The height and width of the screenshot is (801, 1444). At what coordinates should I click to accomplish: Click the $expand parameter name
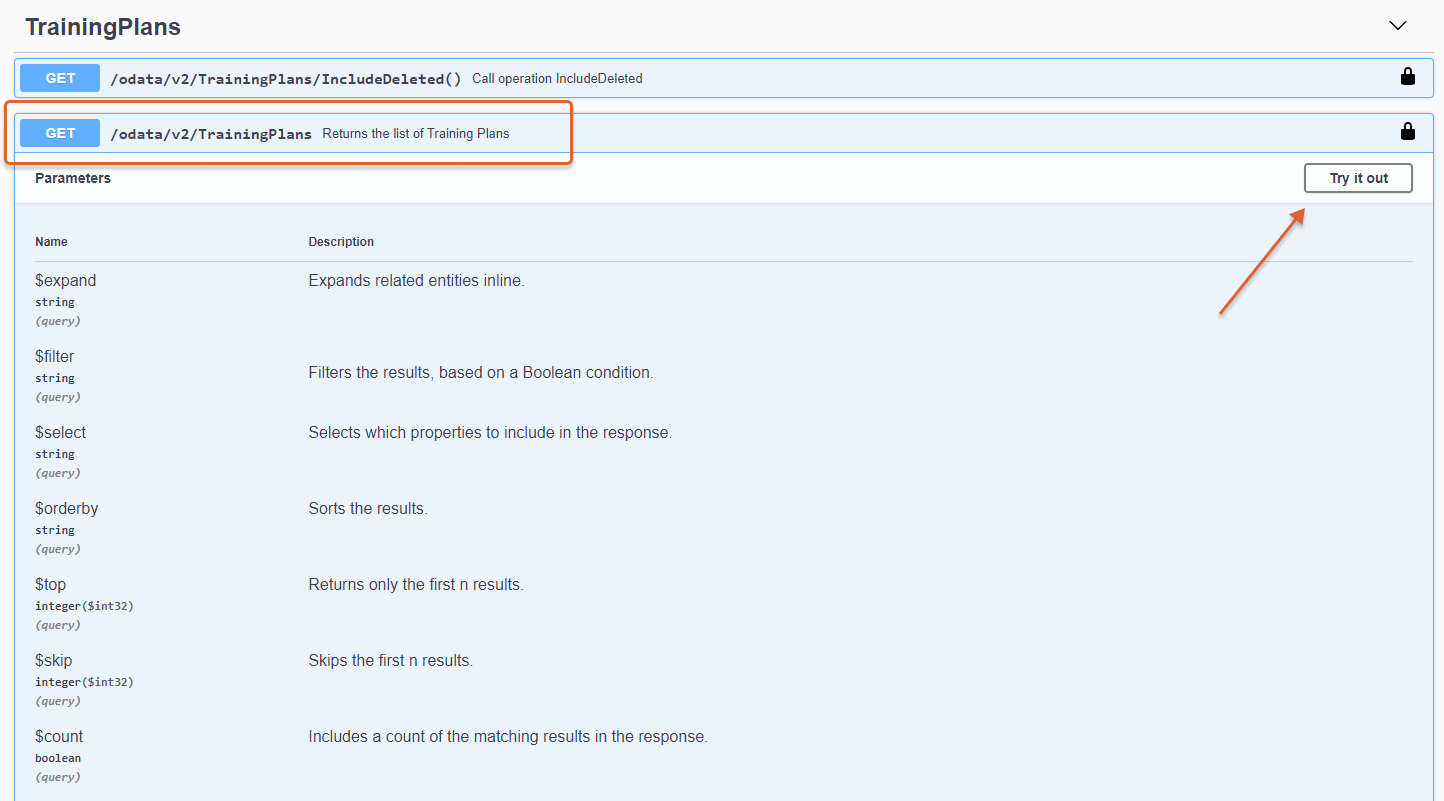tap(65, 281)
